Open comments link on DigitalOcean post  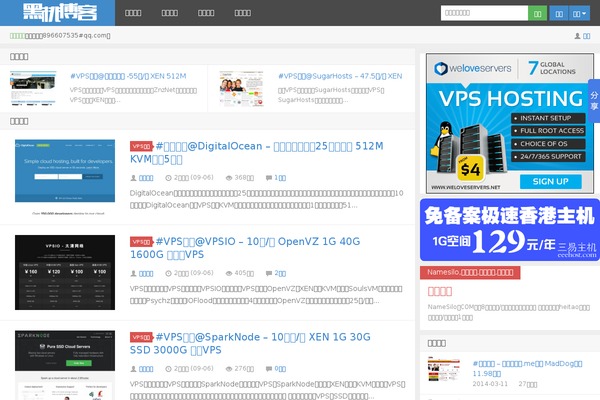click(280, 178)
